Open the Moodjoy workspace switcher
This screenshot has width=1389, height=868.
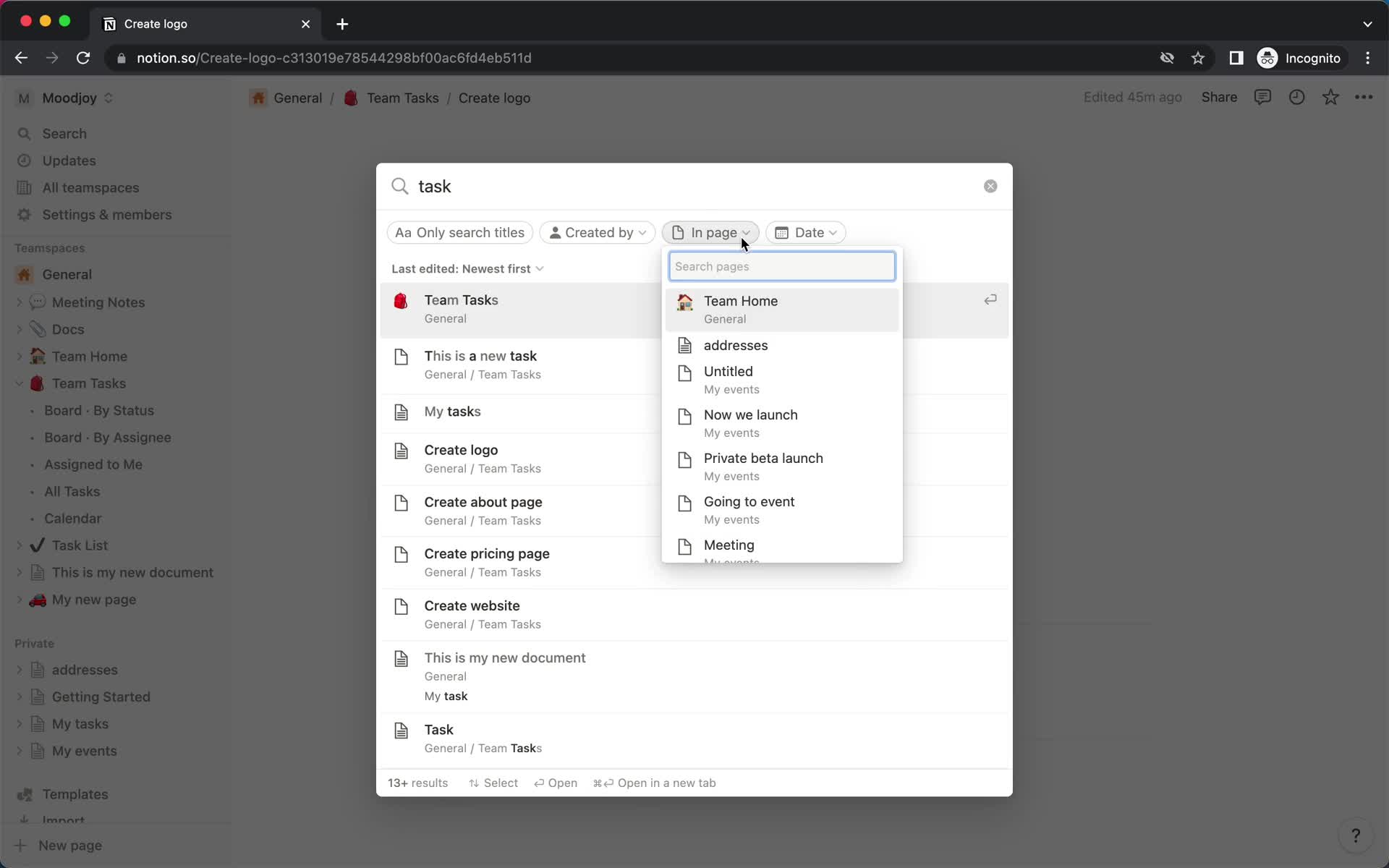[65, 98]
